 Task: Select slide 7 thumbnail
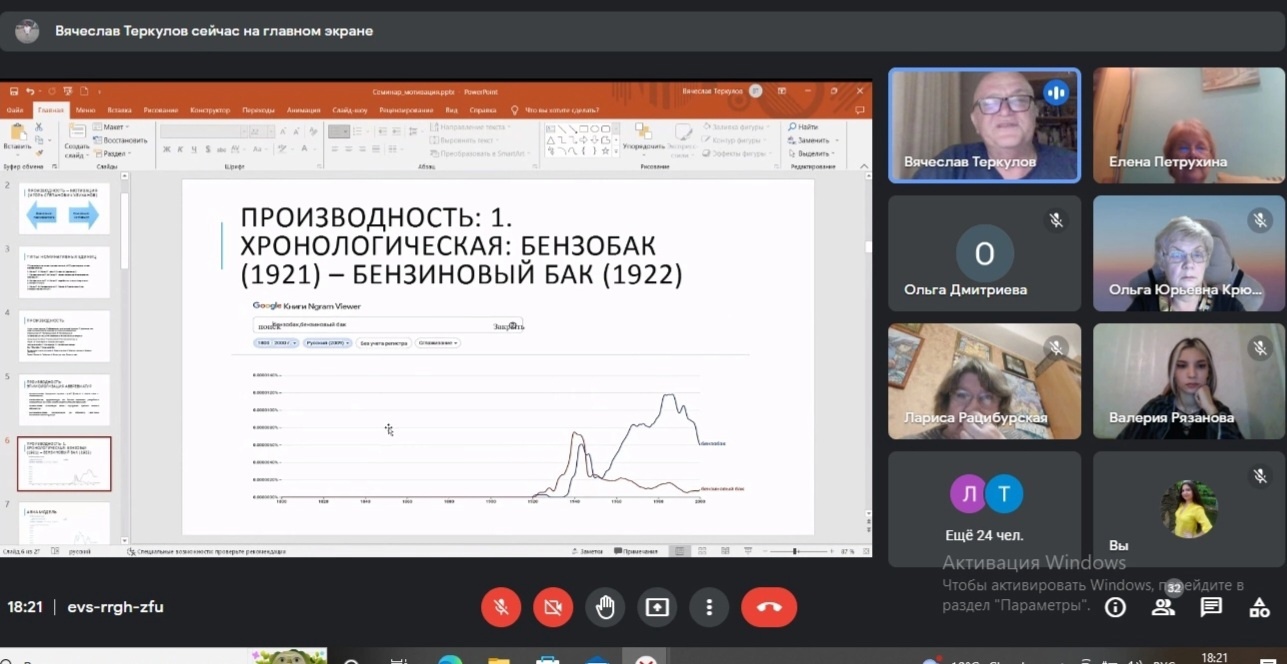coord(63,522)
